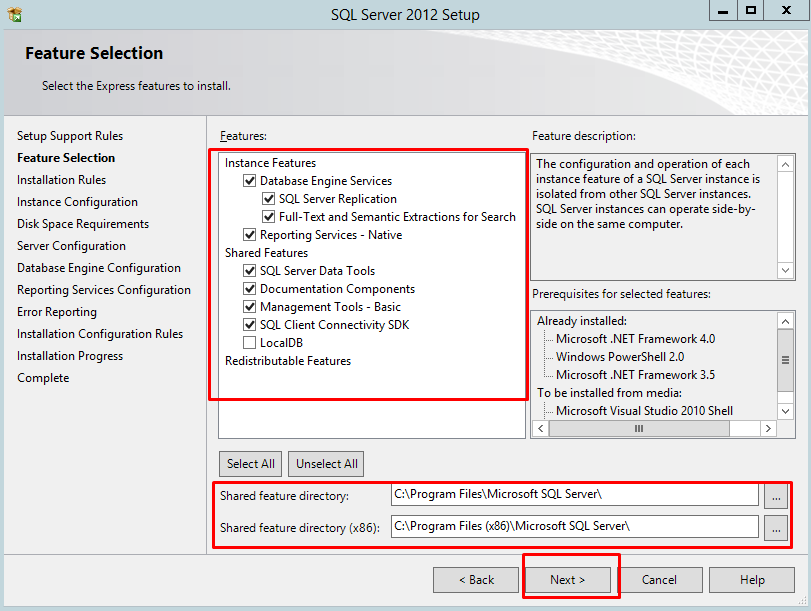Image resolution: width=811 pixels, height=611 pixels.
Task: Select Instance Configuration step
Action: coord(77,202)
